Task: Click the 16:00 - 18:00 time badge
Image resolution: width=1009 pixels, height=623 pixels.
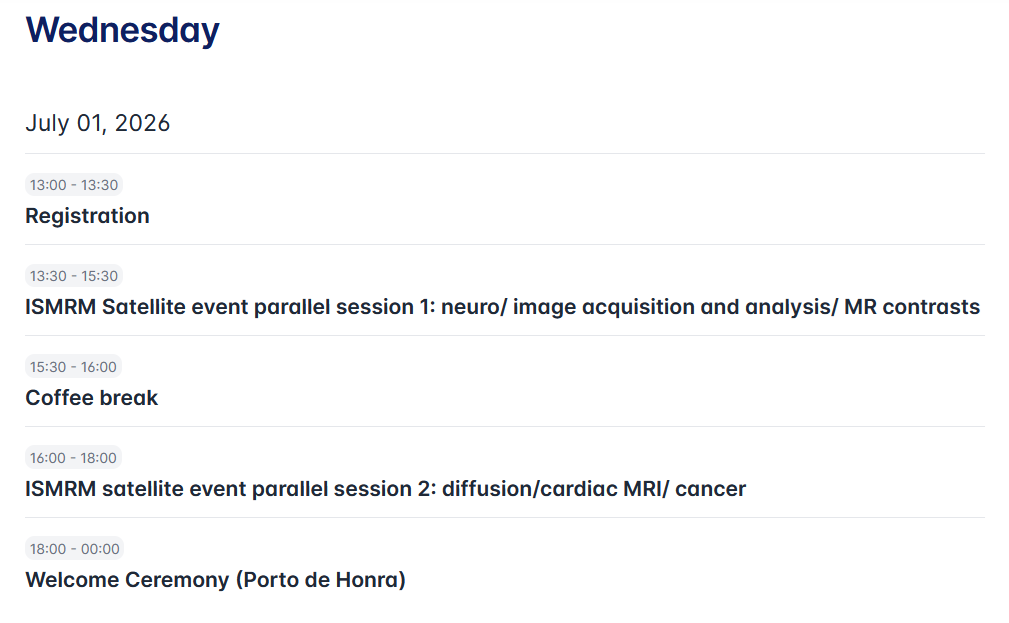Action: pos(74,458)
